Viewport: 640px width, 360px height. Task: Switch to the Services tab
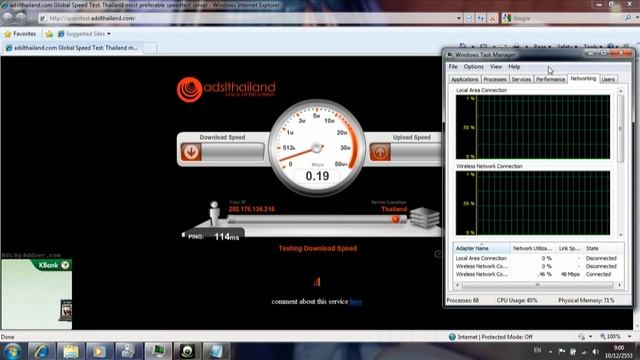(x=521, y=79)
